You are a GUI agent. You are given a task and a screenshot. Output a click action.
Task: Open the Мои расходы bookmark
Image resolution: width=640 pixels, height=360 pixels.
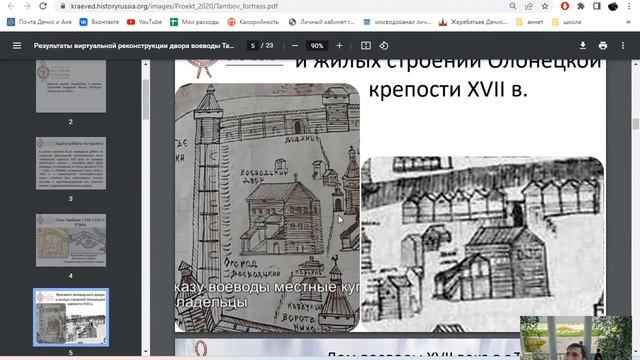(195, 22)
